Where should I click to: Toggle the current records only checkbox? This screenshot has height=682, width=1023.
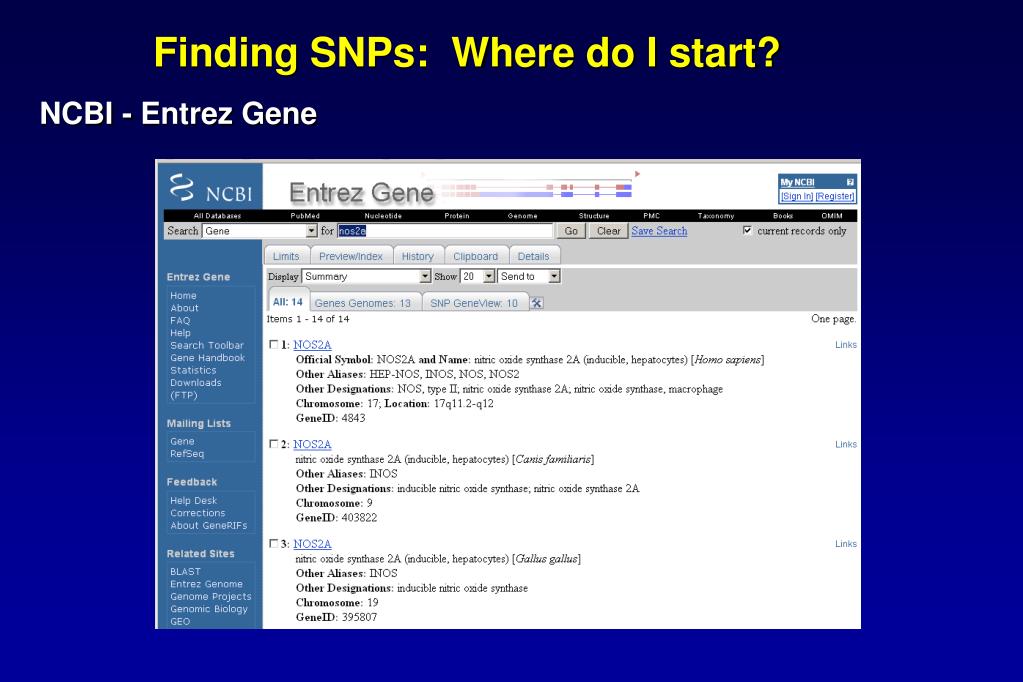pos(747,230)
